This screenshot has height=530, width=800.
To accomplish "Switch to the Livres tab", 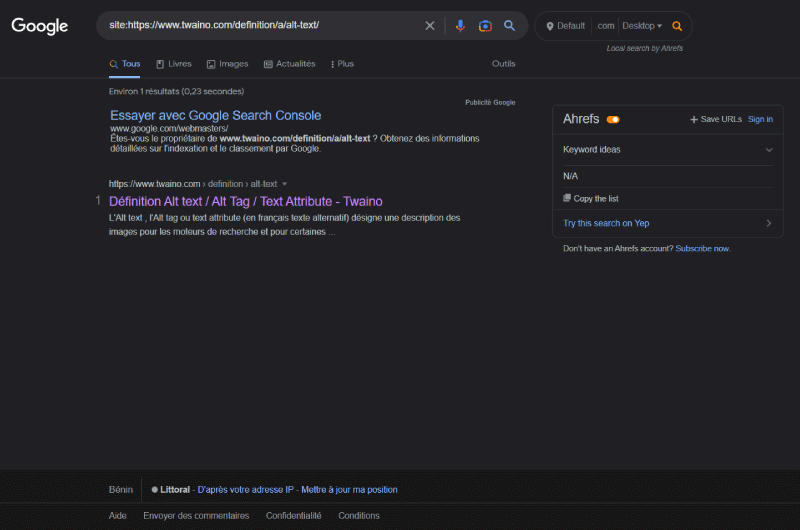I will click(x=174, y=64).
